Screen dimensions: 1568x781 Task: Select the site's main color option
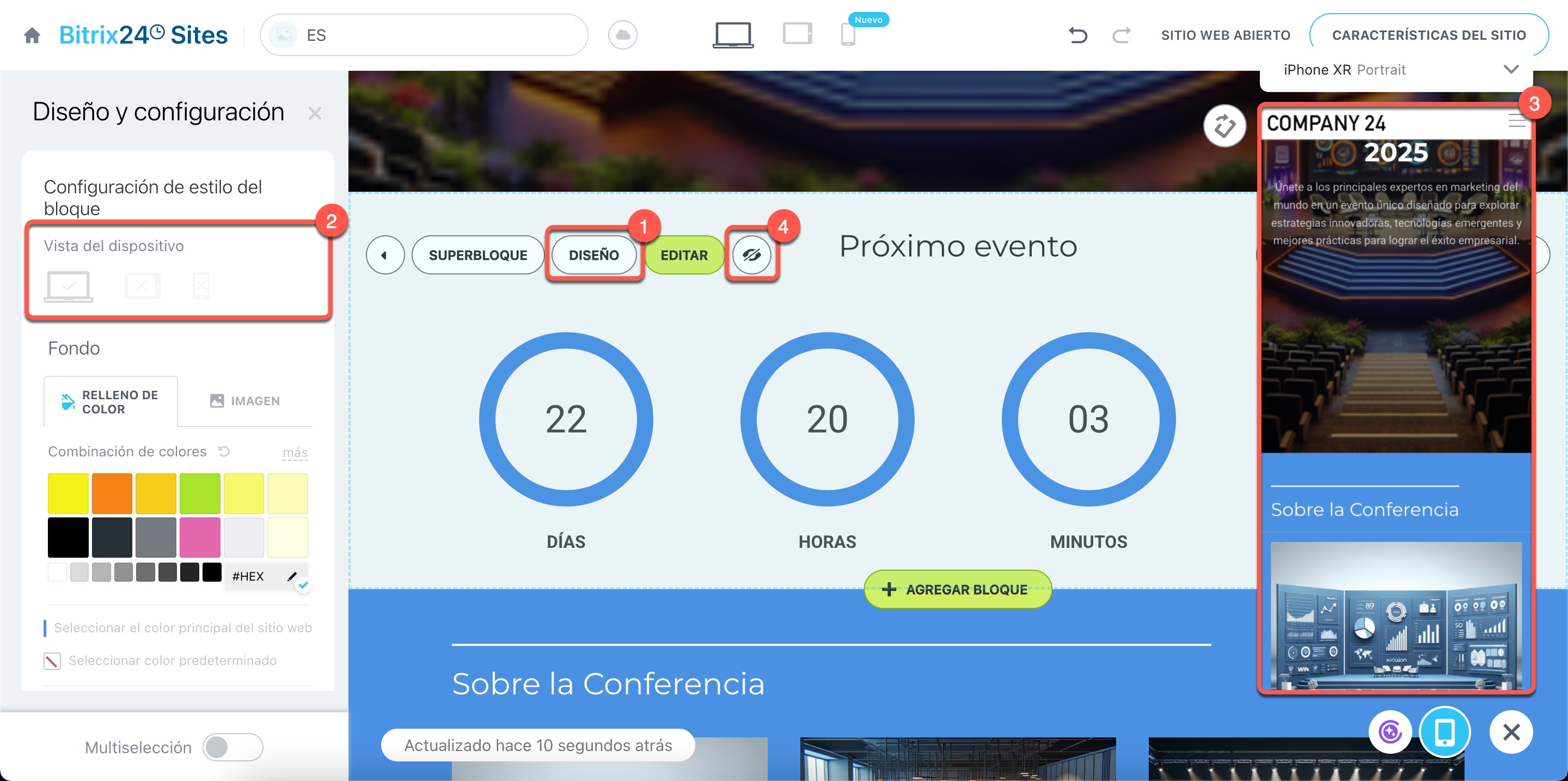pyautogui.click(x=179, y=627)
